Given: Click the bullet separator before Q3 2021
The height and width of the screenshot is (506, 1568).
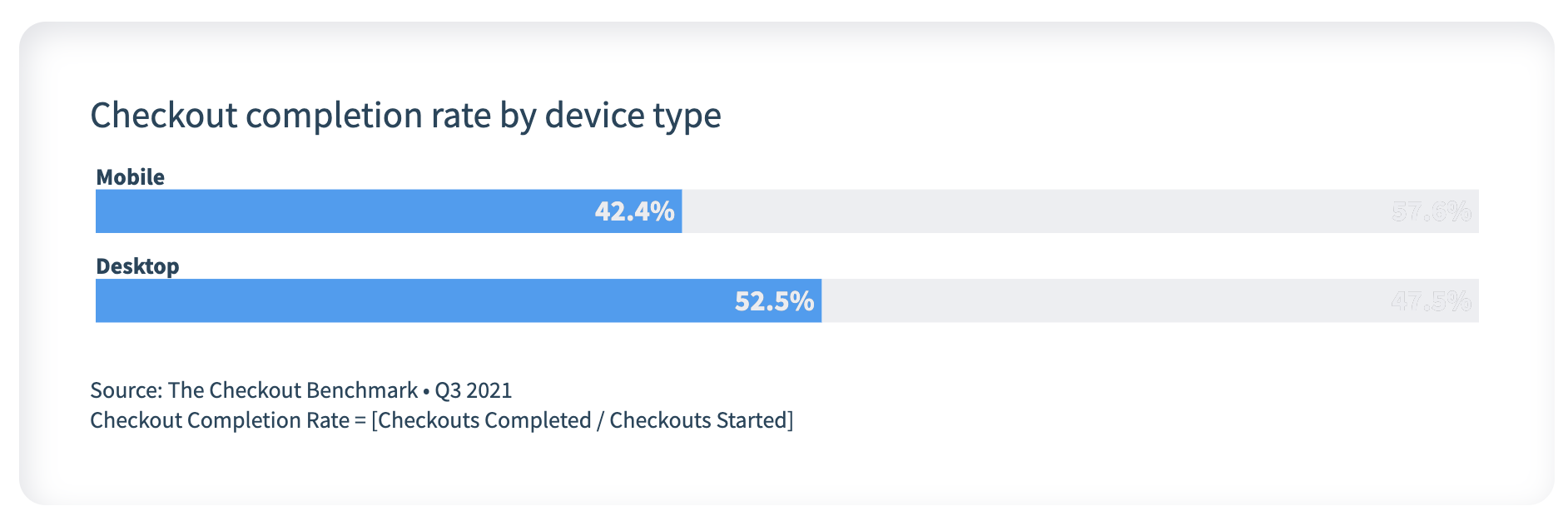Looking at the screenshot, I should point(426,391).
